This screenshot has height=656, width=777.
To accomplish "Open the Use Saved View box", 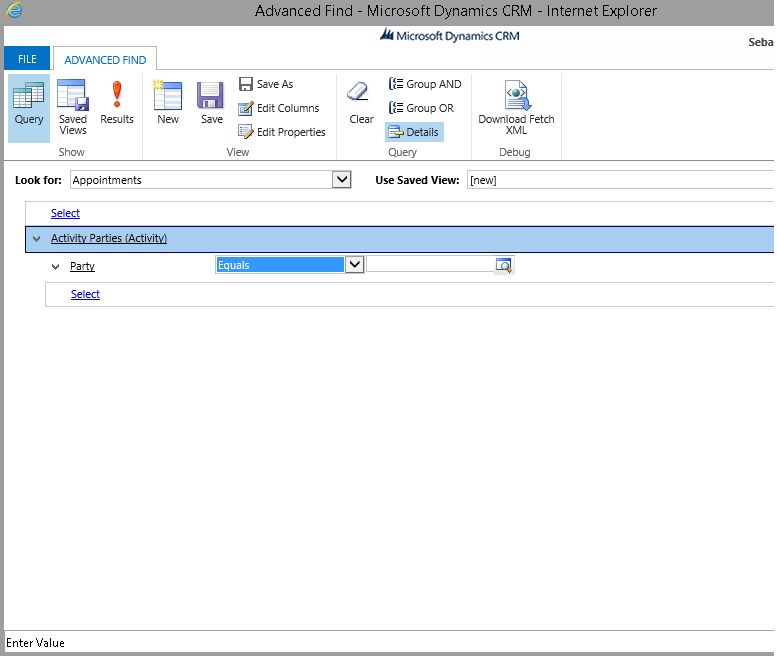I will point(620,180).
